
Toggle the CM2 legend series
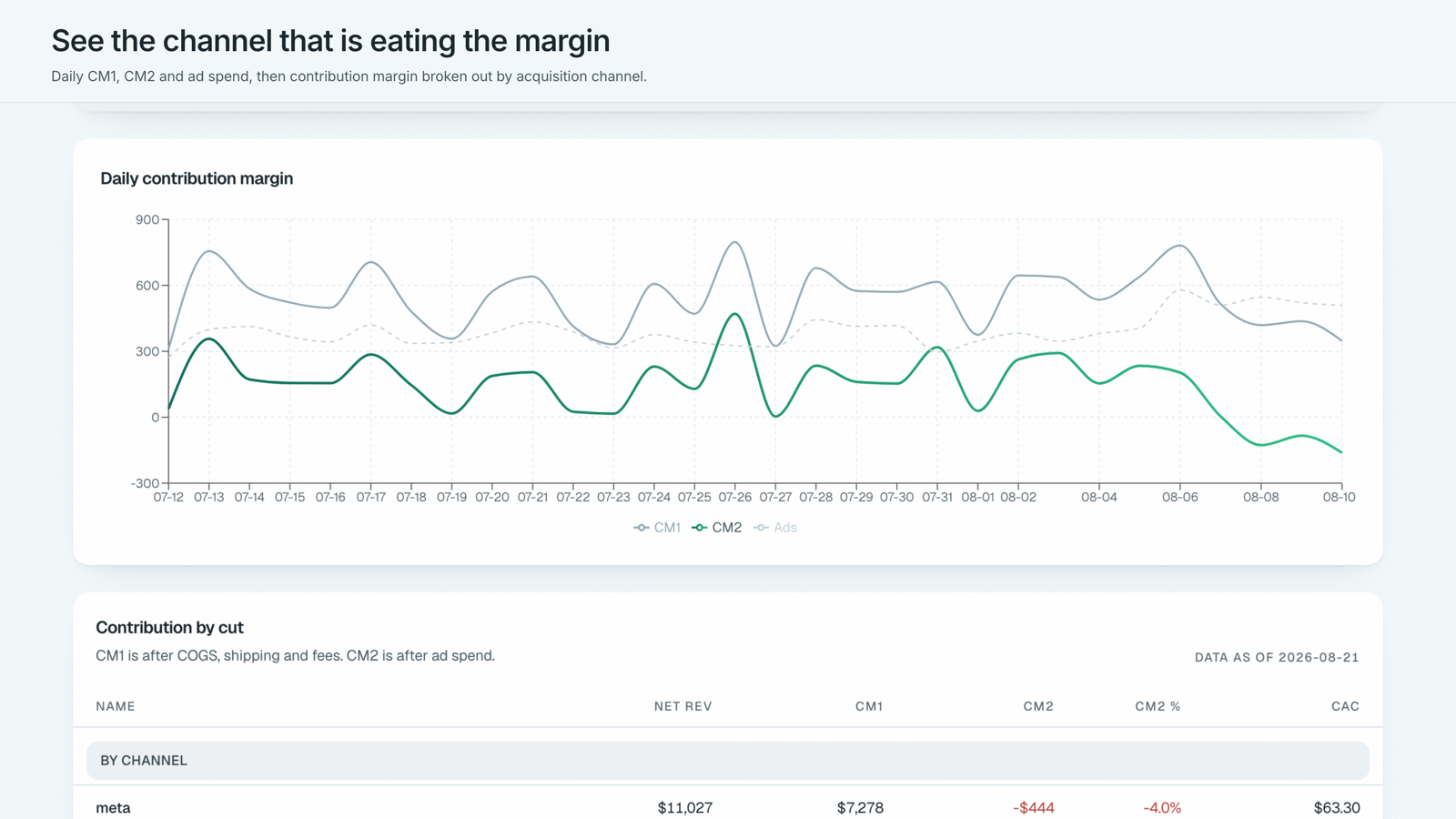point(717,528)
